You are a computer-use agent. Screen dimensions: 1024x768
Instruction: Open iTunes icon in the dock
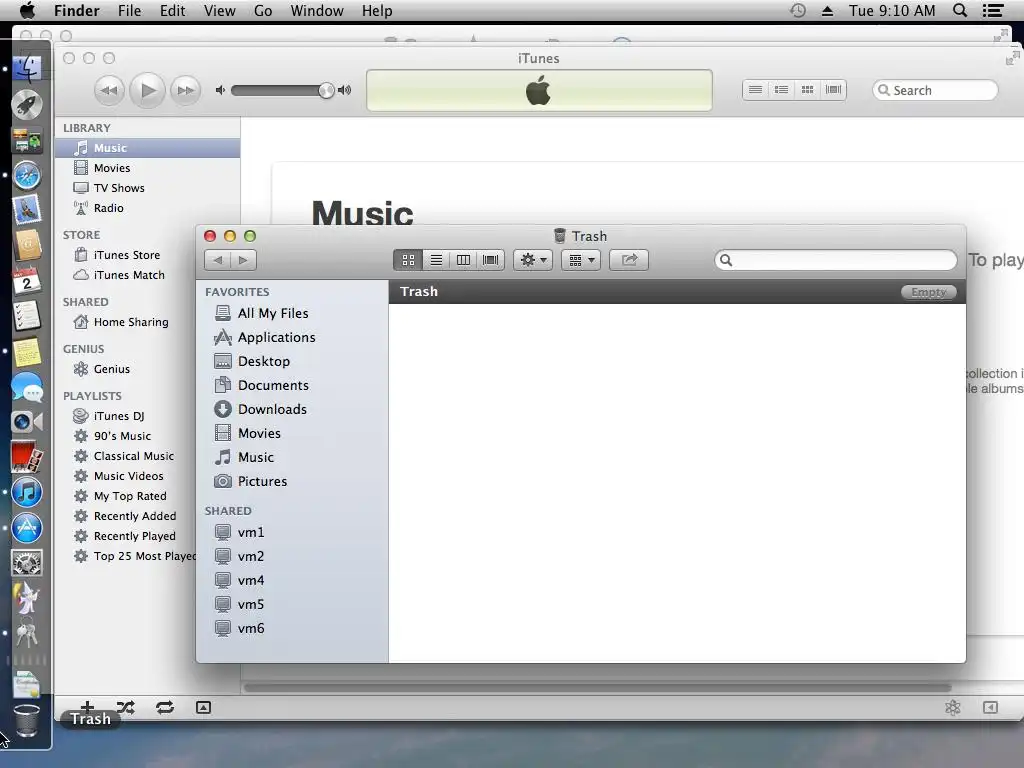[27, 492]
